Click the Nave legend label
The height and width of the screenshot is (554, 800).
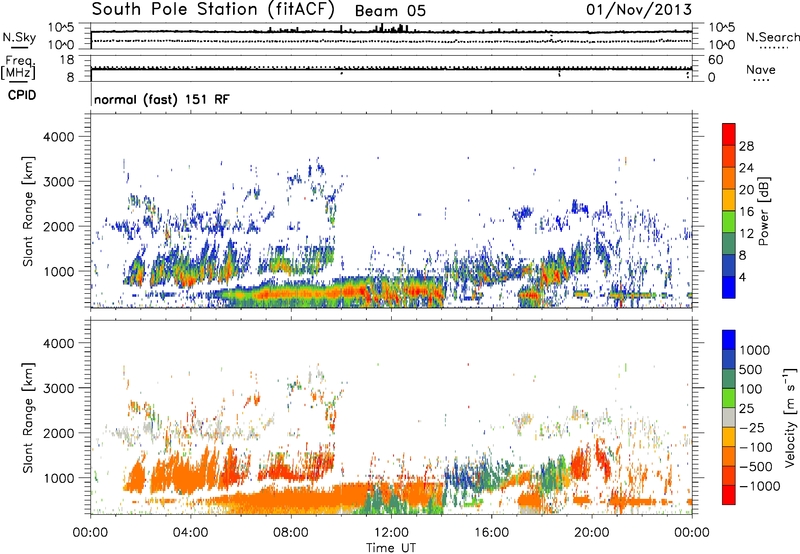(x=761, y=70)
